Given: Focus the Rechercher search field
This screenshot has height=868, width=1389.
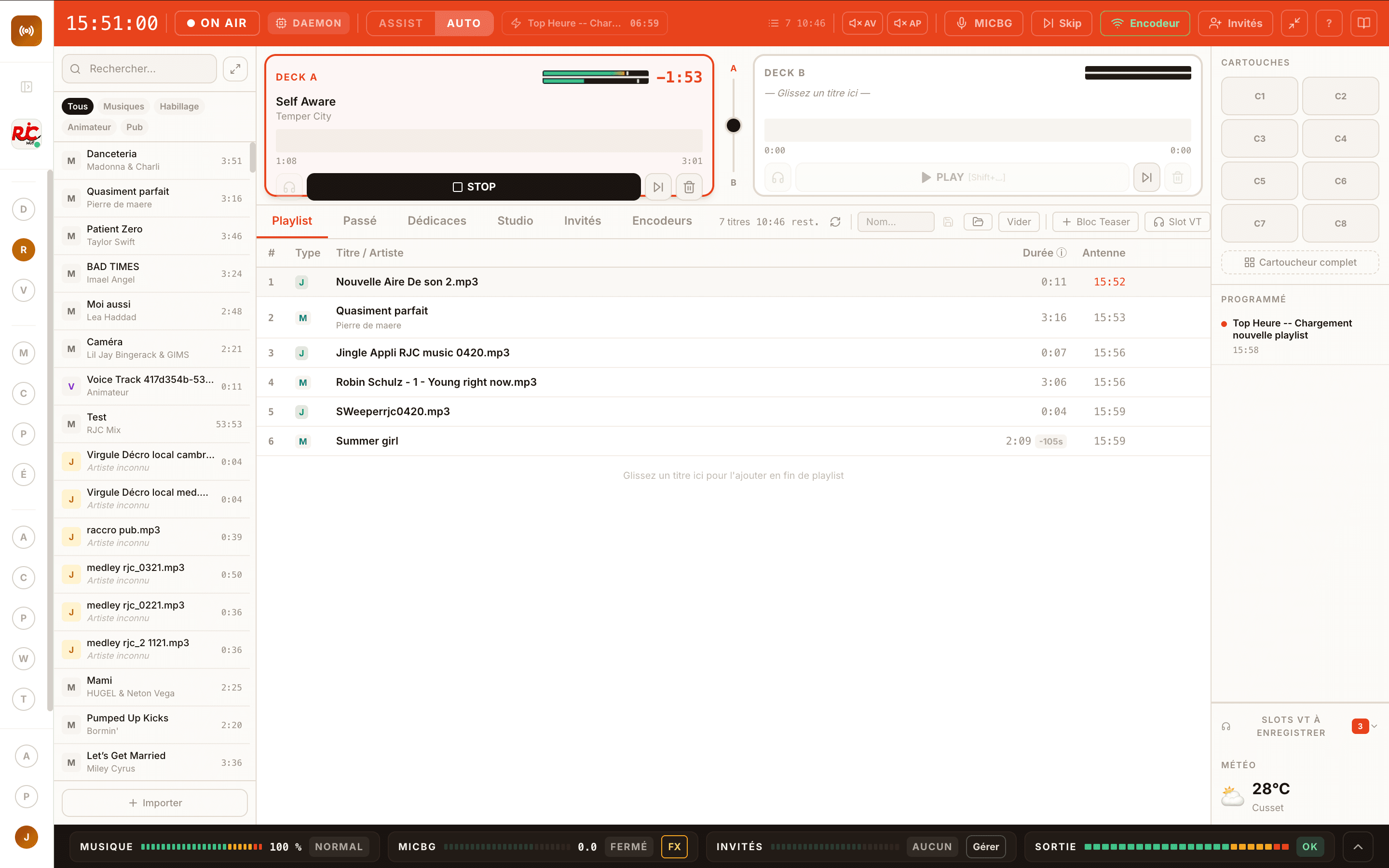Looking at the screenshot, I should point(139,69).
